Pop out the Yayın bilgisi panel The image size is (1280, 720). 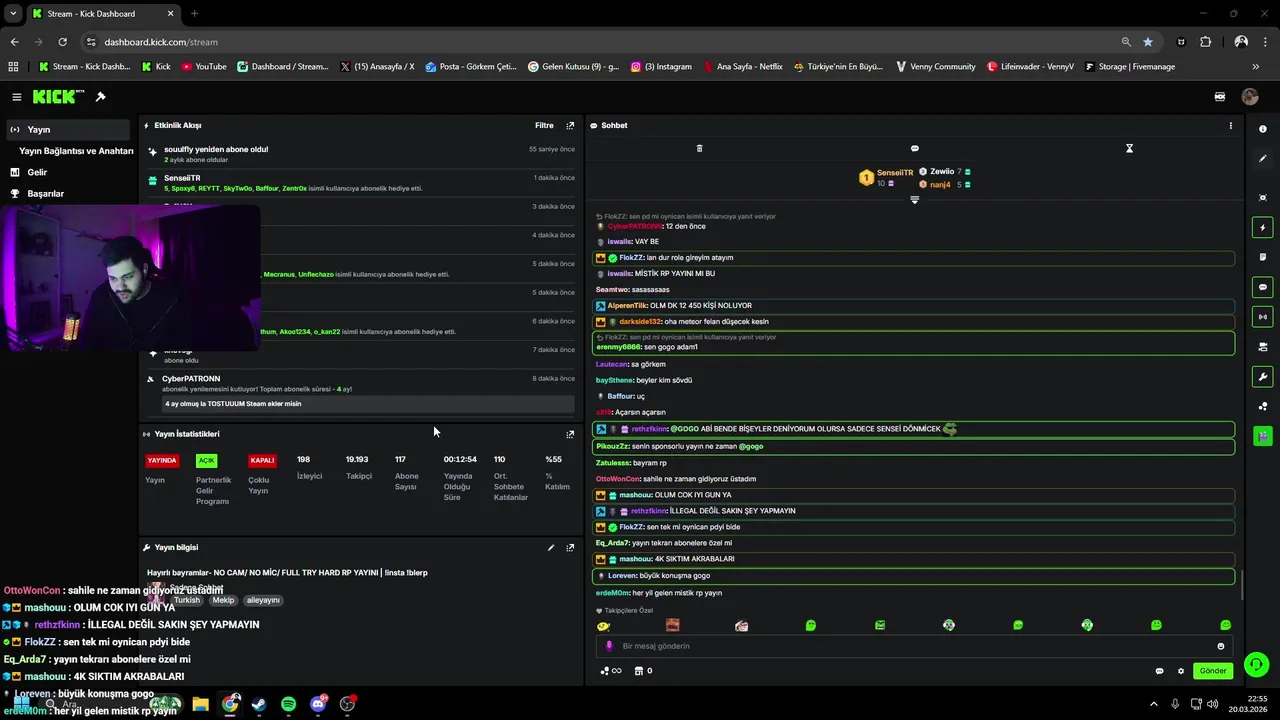click(x=570, y=548)
